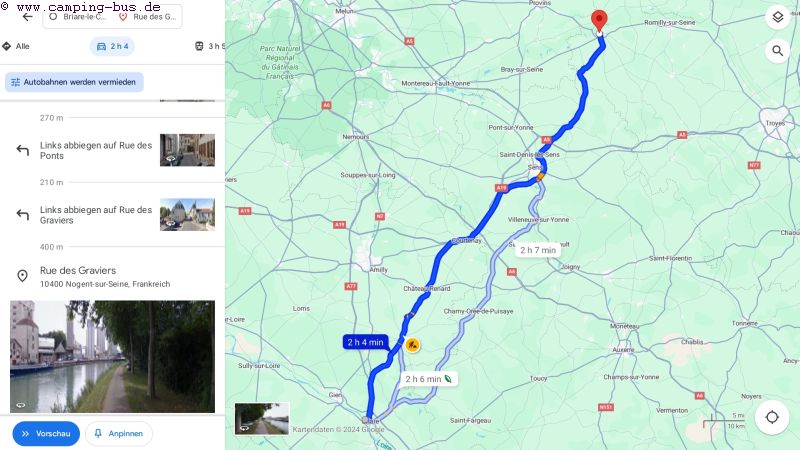Click the red destination pin on map
The height and width of the screenshot is (450, 800).
tap(599, 22)
